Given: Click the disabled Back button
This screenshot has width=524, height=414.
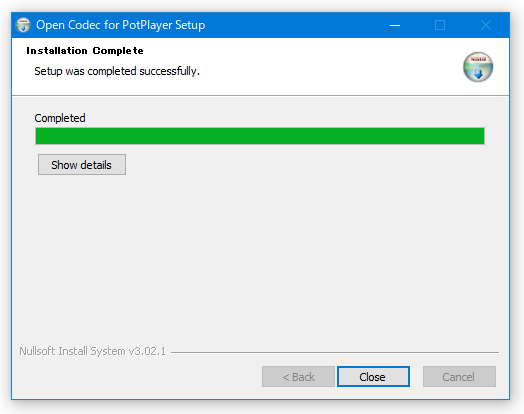Looking at the screenshot, I should click(298, 377).
